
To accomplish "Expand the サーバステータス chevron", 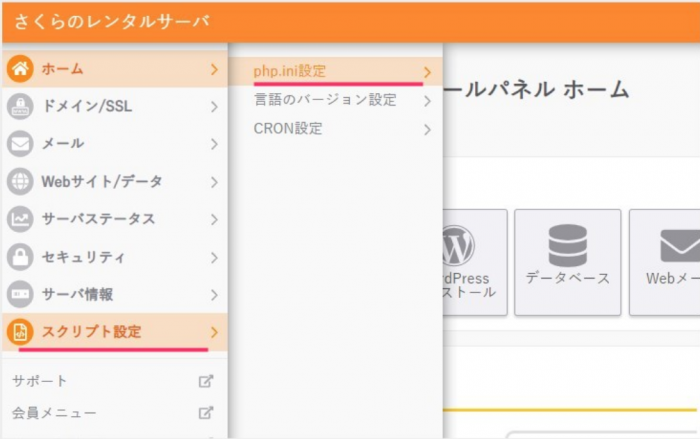I will (214, 220).
